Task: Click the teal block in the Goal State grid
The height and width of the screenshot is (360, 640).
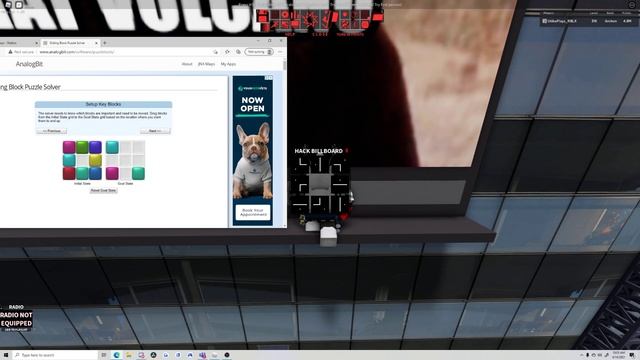Action: (x=138, y=173)
